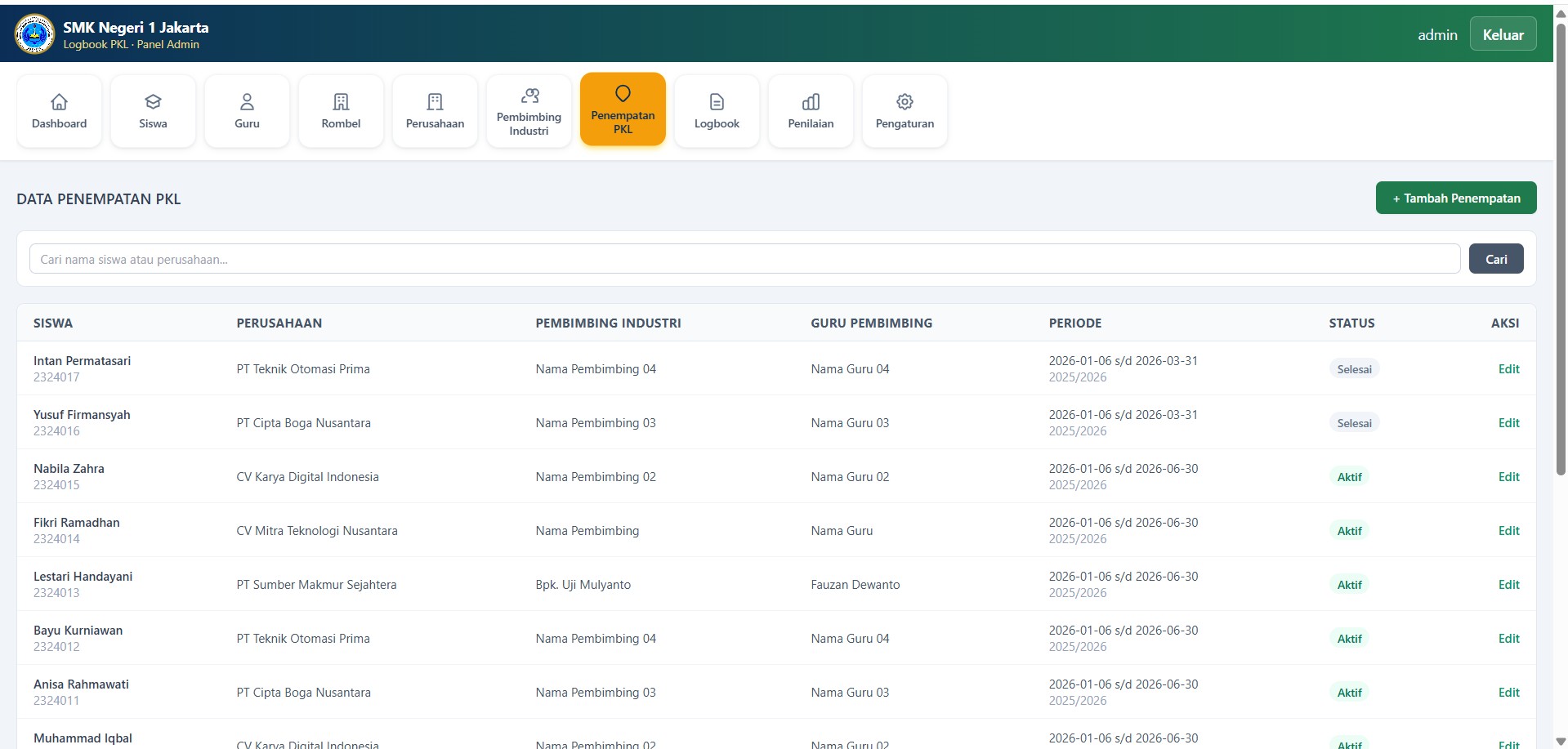Go to Dashboard menu label
Viewport: 1568px width, 749px height.
click(59, 123)
